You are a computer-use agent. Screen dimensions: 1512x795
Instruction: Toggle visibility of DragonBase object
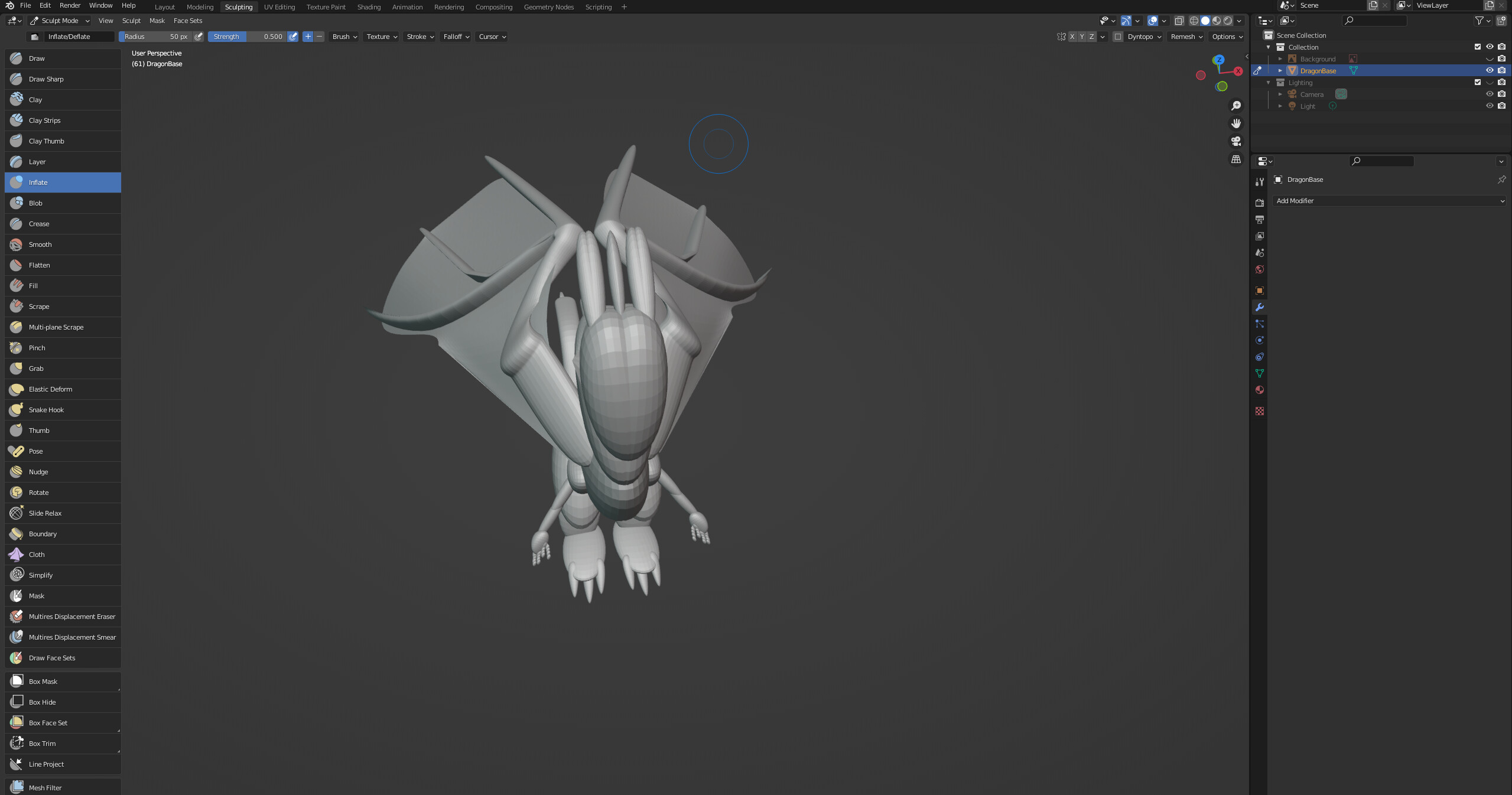tap(1490, 70)
